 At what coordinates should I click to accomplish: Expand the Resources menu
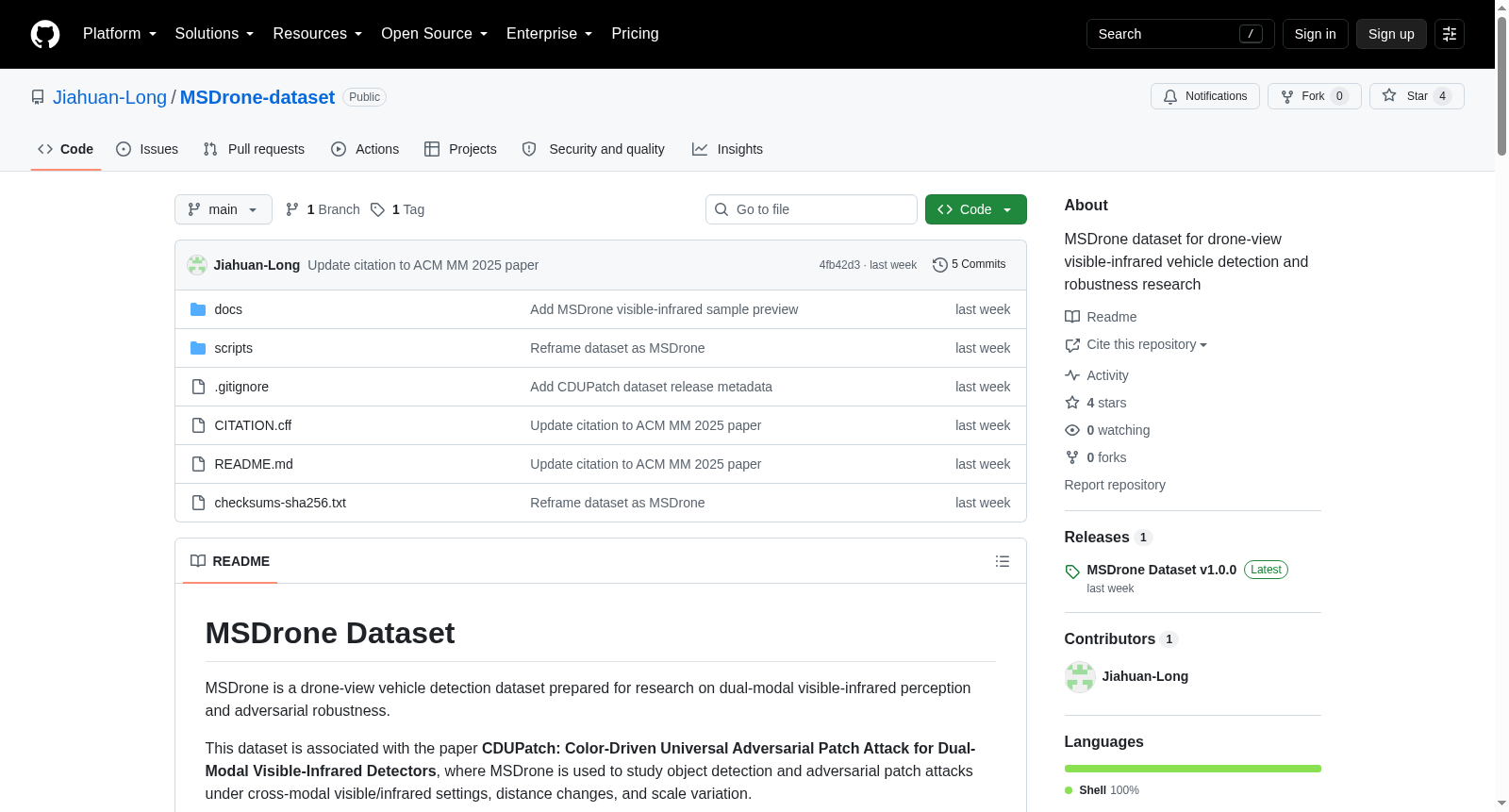[x=318, y=34]
